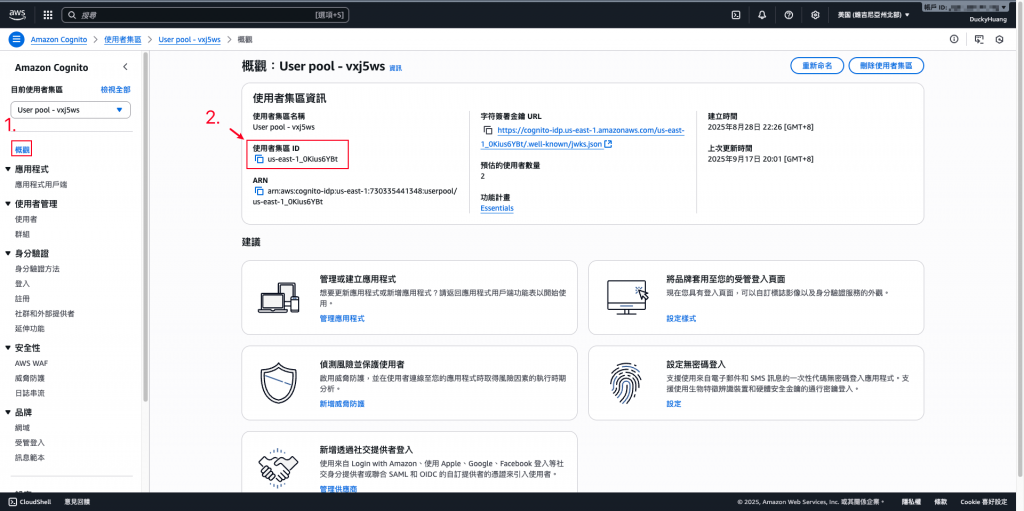Open the notifications bell

tap(762, 14)
